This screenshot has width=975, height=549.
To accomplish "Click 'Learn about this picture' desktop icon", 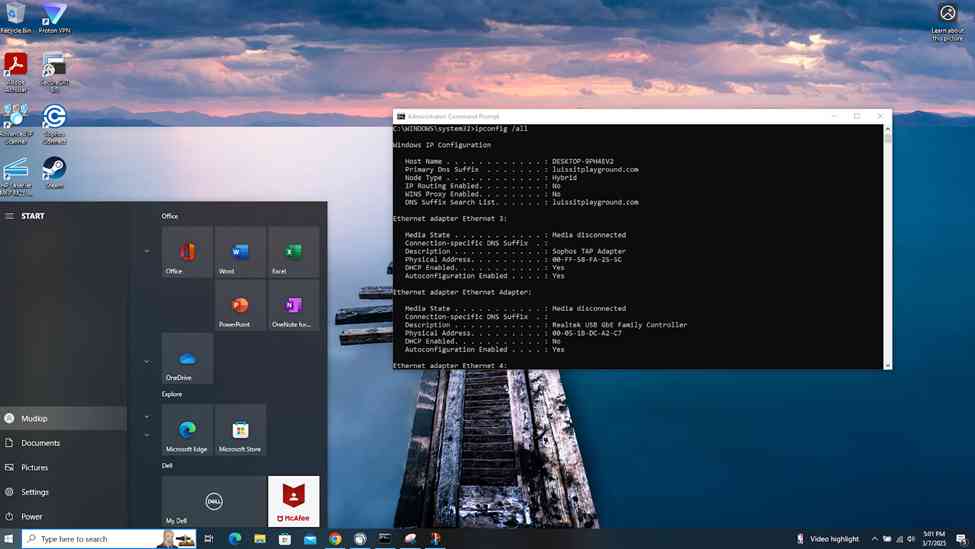I will (x=948, y=22).
